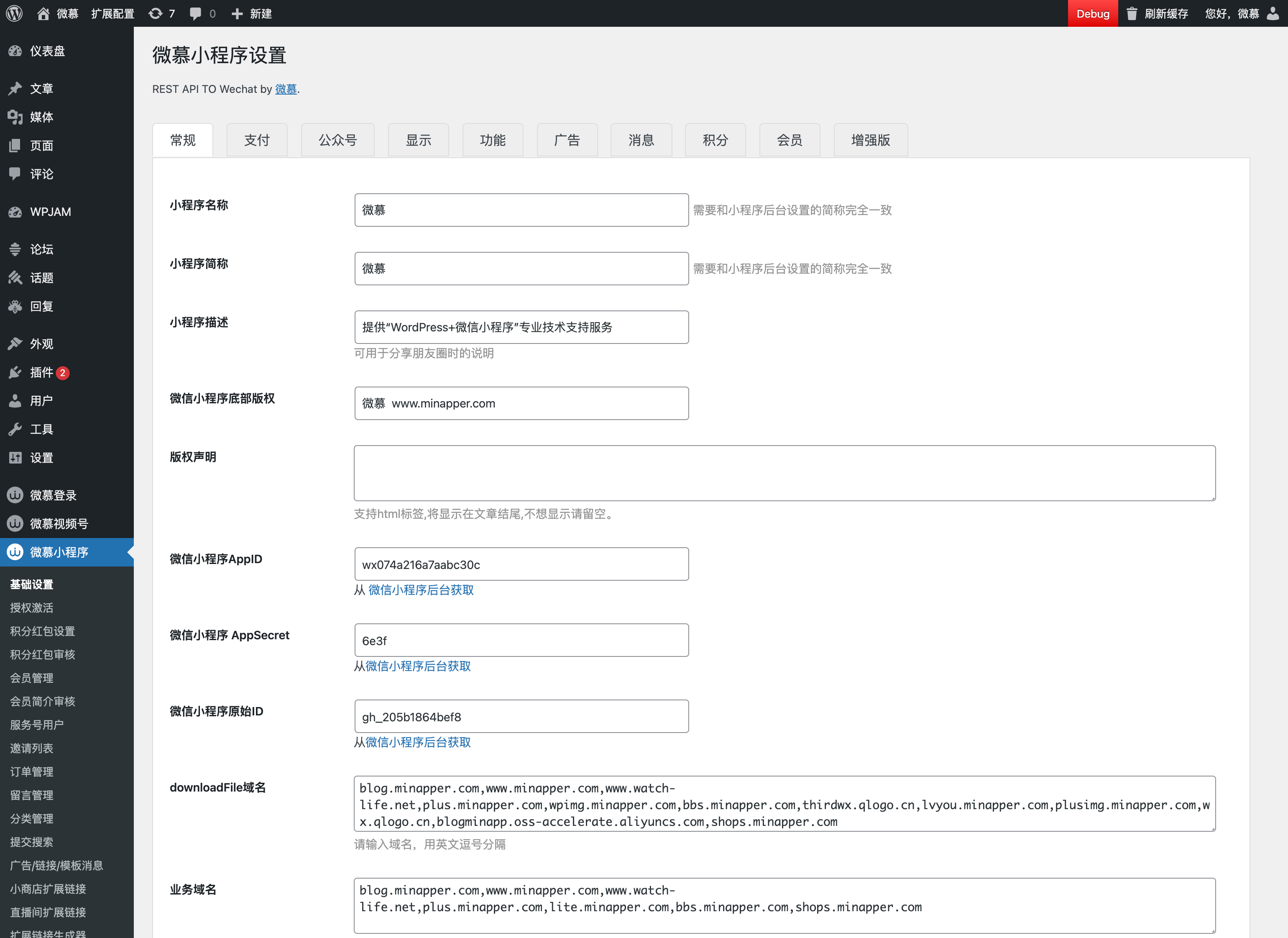Select the 消息 tab
The width and height of the screenshot is (1288, 938).
pos(641,140)
